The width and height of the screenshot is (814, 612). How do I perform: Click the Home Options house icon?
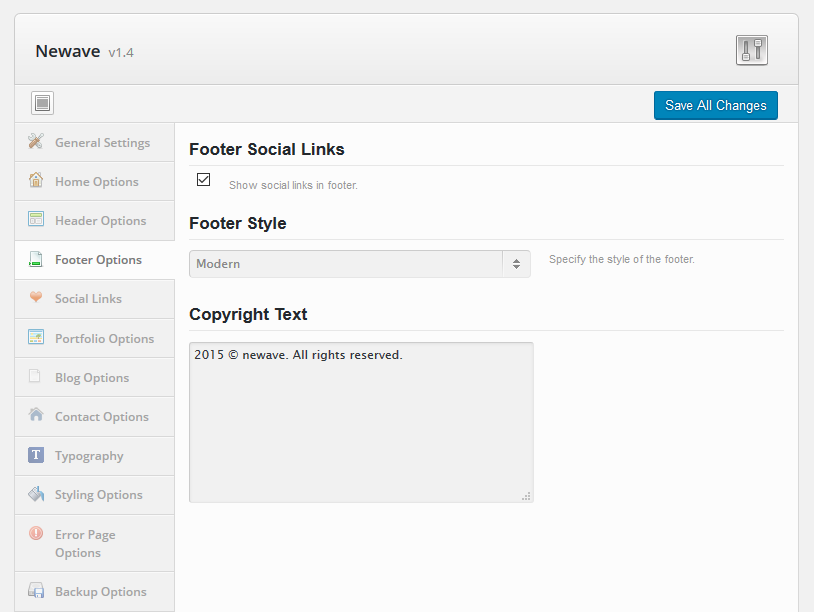pos(36,180)
